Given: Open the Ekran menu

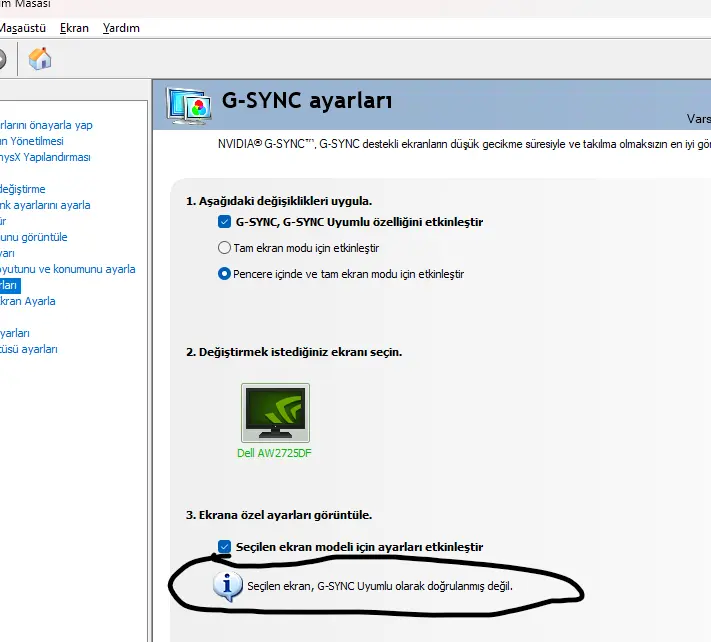Looking at the screenshot, I should [74, 28].
